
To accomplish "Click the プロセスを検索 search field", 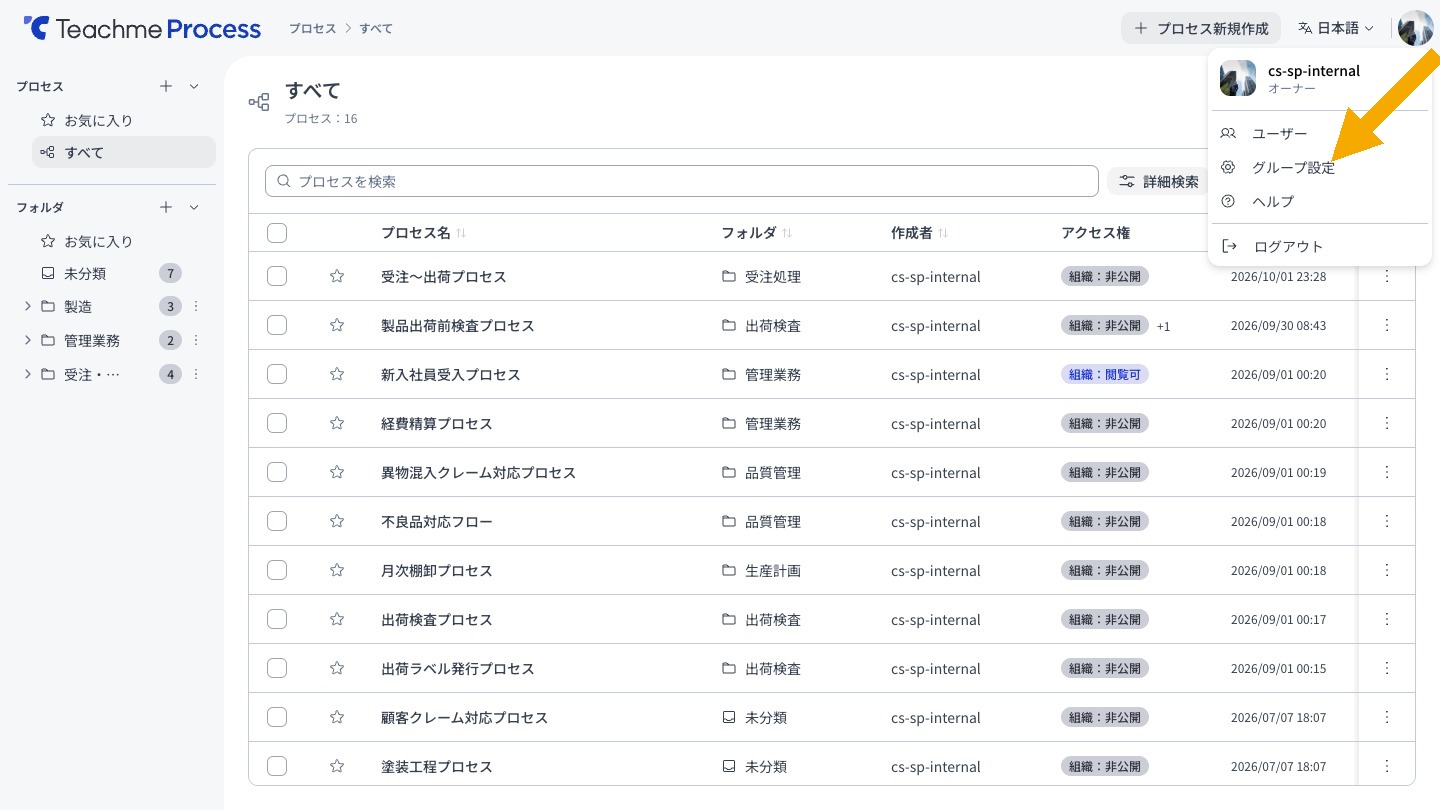I will pos(682,181).
